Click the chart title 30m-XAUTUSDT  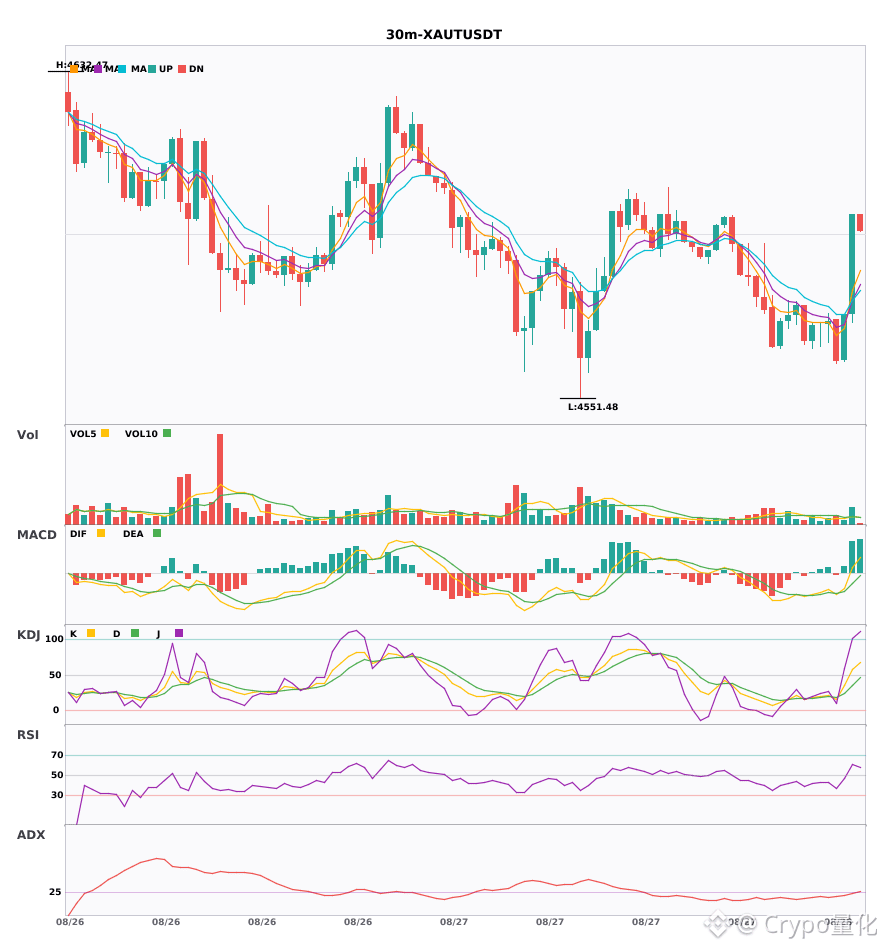(444, 35)
